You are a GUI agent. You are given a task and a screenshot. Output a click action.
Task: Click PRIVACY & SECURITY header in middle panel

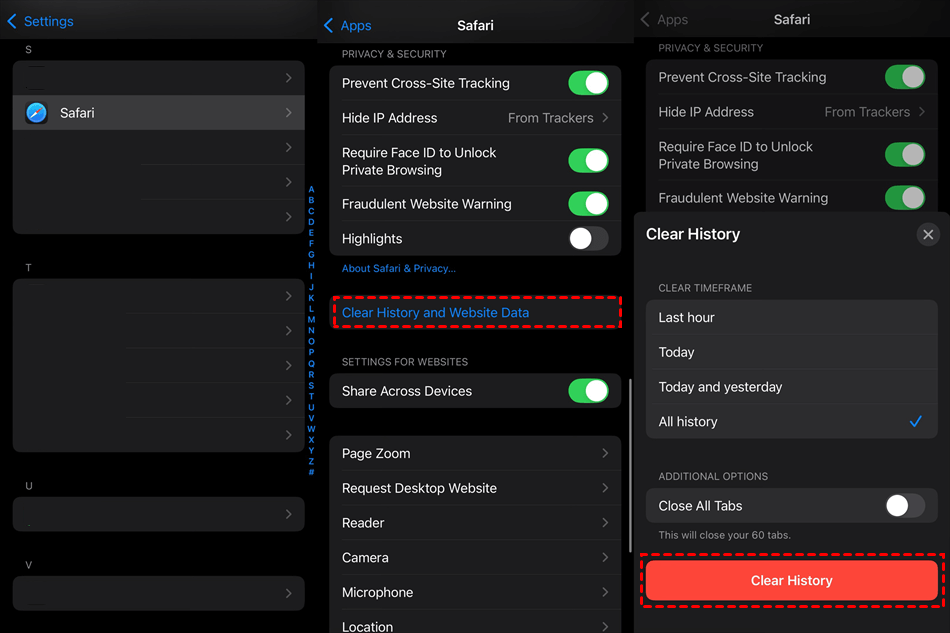tap(394, 54)
